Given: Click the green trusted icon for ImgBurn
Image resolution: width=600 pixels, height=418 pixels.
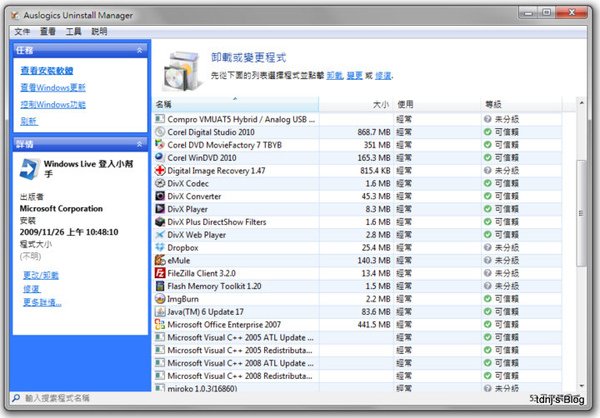Looking at the screenshot, I should pyautogui.click(x=488, y=299).
